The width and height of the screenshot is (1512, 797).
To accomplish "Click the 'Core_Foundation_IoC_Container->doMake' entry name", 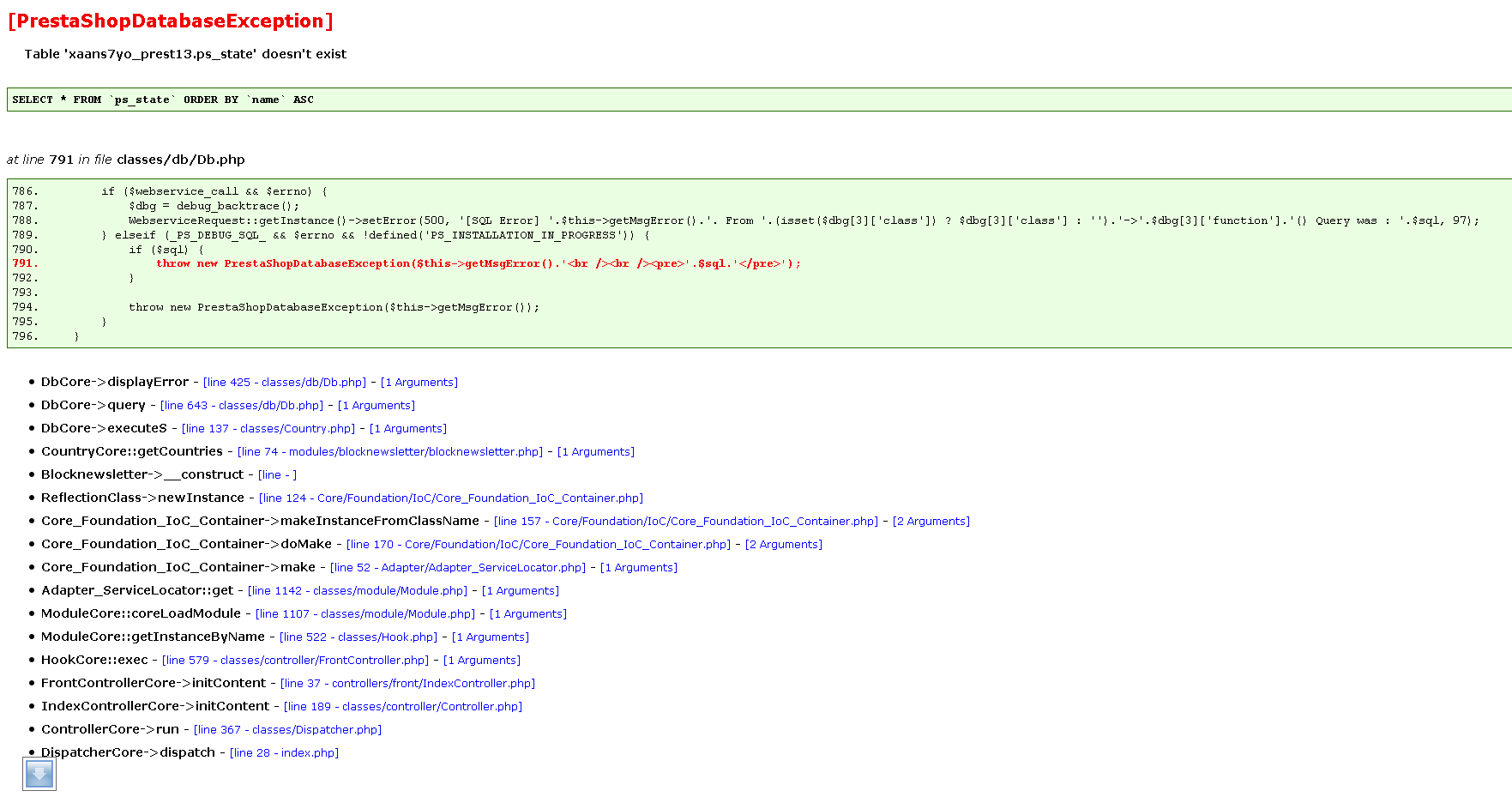I will coord(186,544).
